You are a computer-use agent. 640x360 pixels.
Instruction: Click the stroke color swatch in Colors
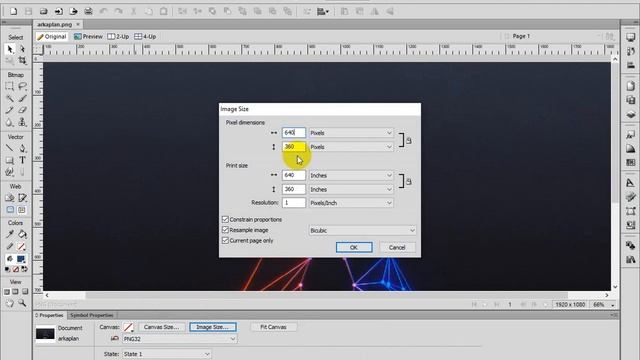[21, 247]
